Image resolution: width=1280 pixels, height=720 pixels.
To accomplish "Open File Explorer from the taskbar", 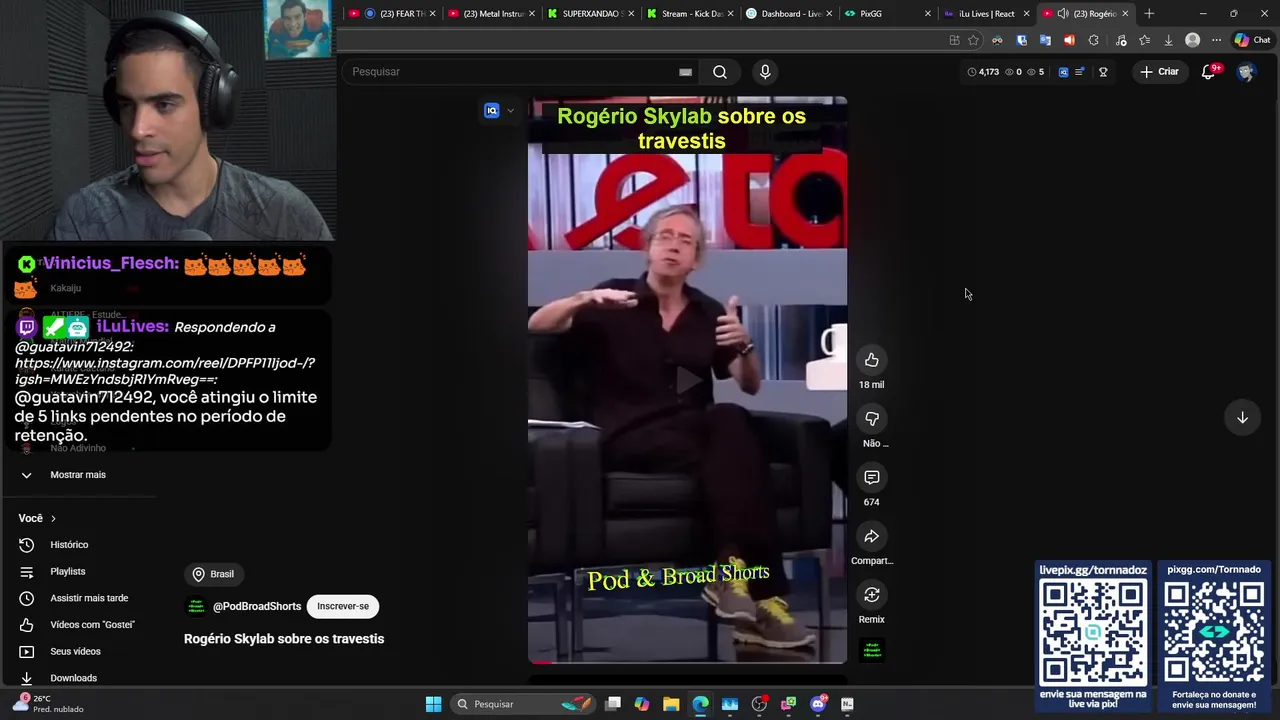I will pos(671,704).
